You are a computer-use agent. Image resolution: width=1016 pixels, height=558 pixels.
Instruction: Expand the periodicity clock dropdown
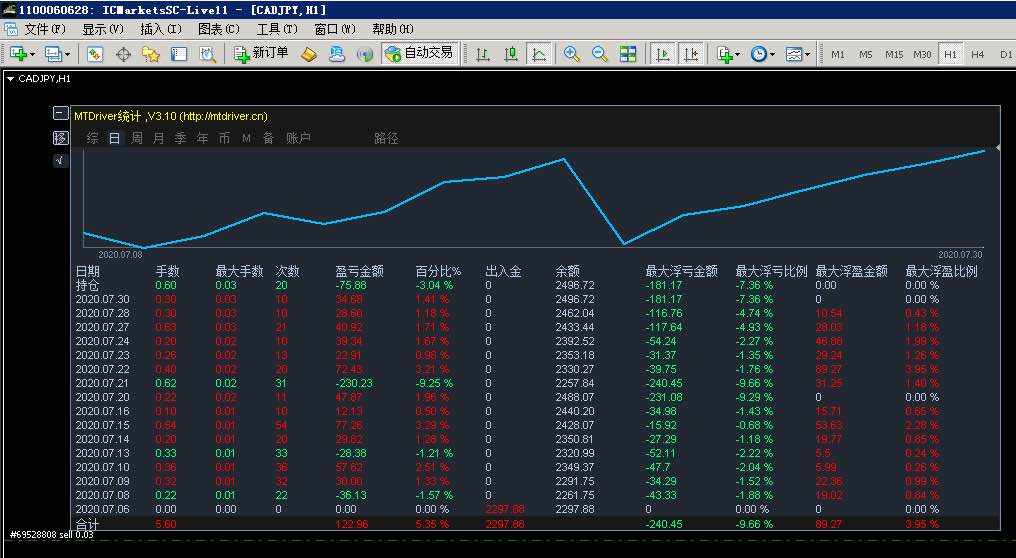click(762, 54)
